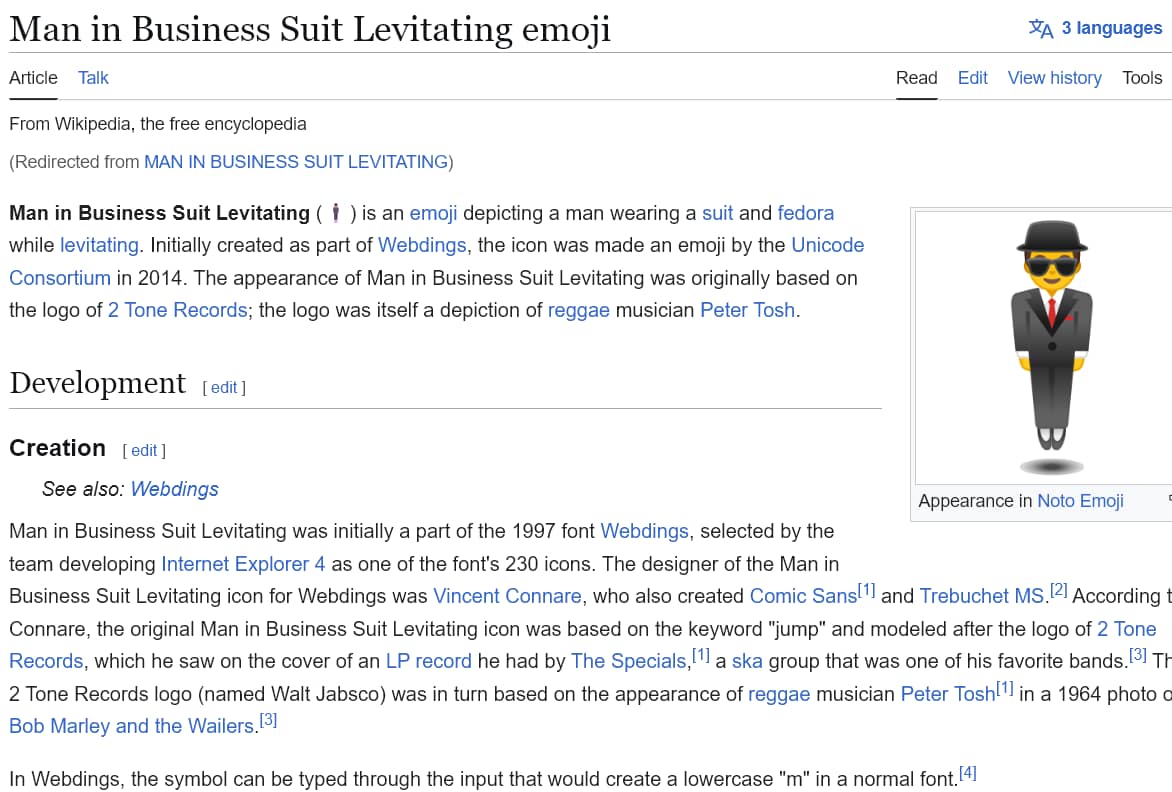Viewport: 1172px width, 792px height.
Task: Edit the Development section
Action: point(223,388)
